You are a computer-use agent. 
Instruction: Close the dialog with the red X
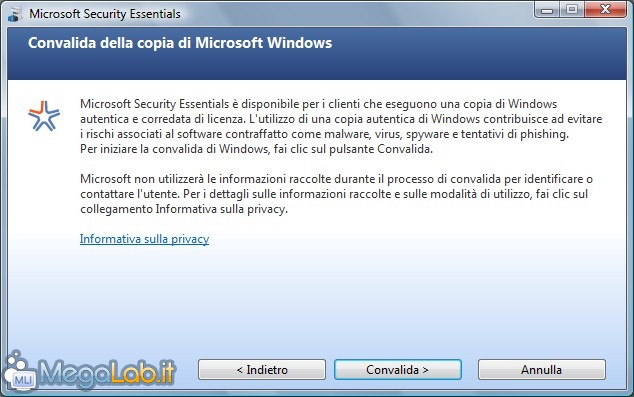pyautogui.click(x=605, y=10)
